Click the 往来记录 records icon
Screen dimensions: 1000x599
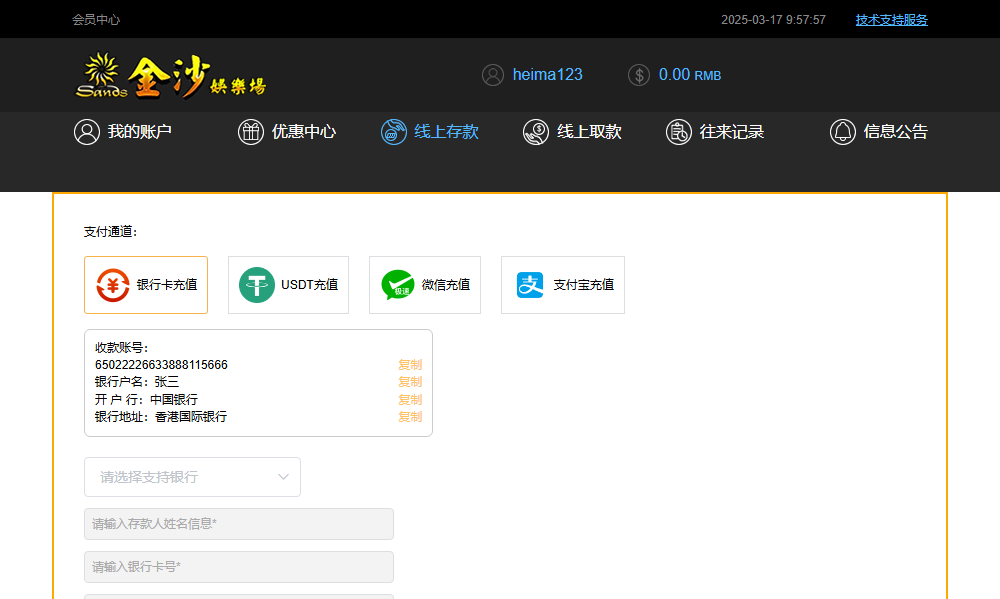click(x=679, y=132)
